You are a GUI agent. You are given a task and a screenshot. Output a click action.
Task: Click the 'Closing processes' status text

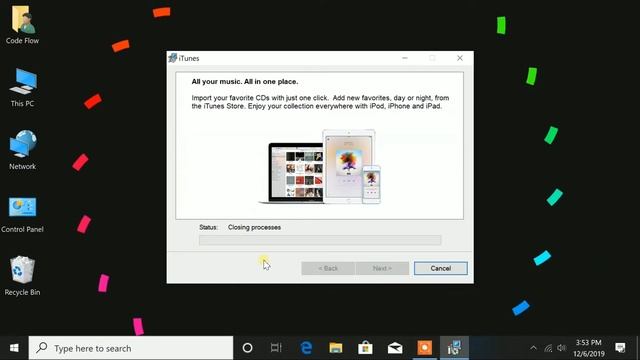point(254,227)
